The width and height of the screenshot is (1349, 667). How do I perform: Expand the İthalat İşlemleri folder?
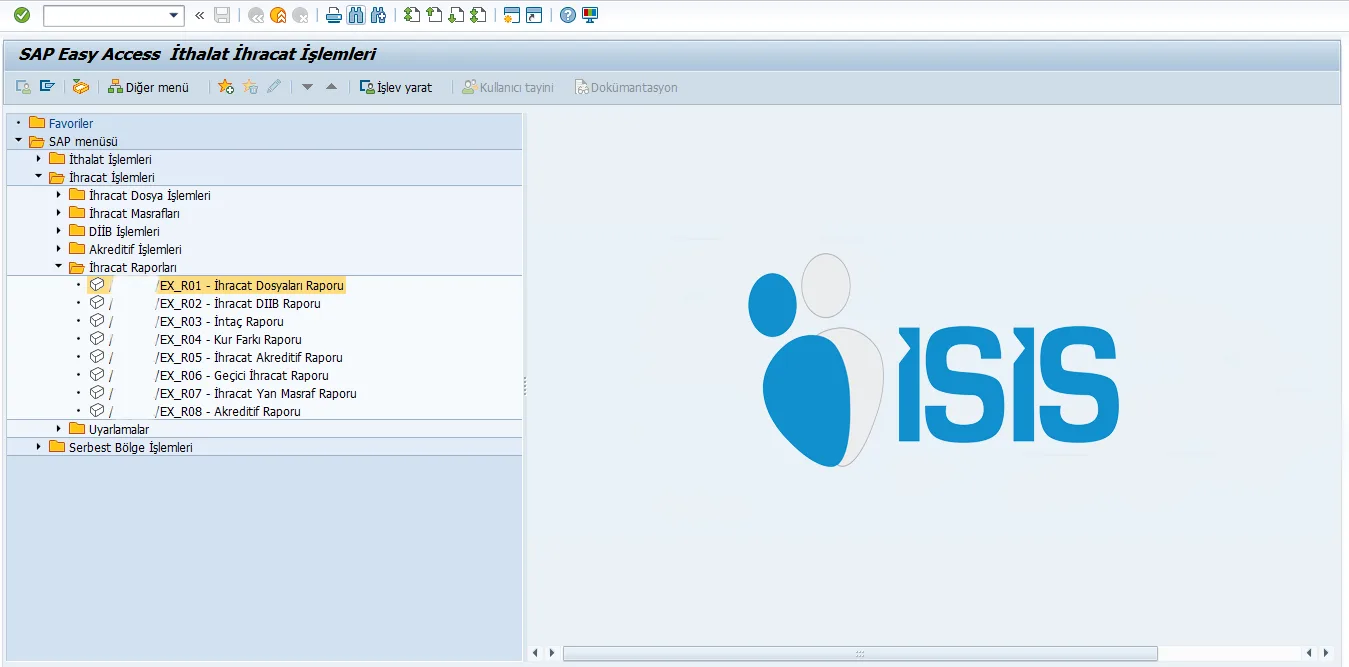point(38,159)
